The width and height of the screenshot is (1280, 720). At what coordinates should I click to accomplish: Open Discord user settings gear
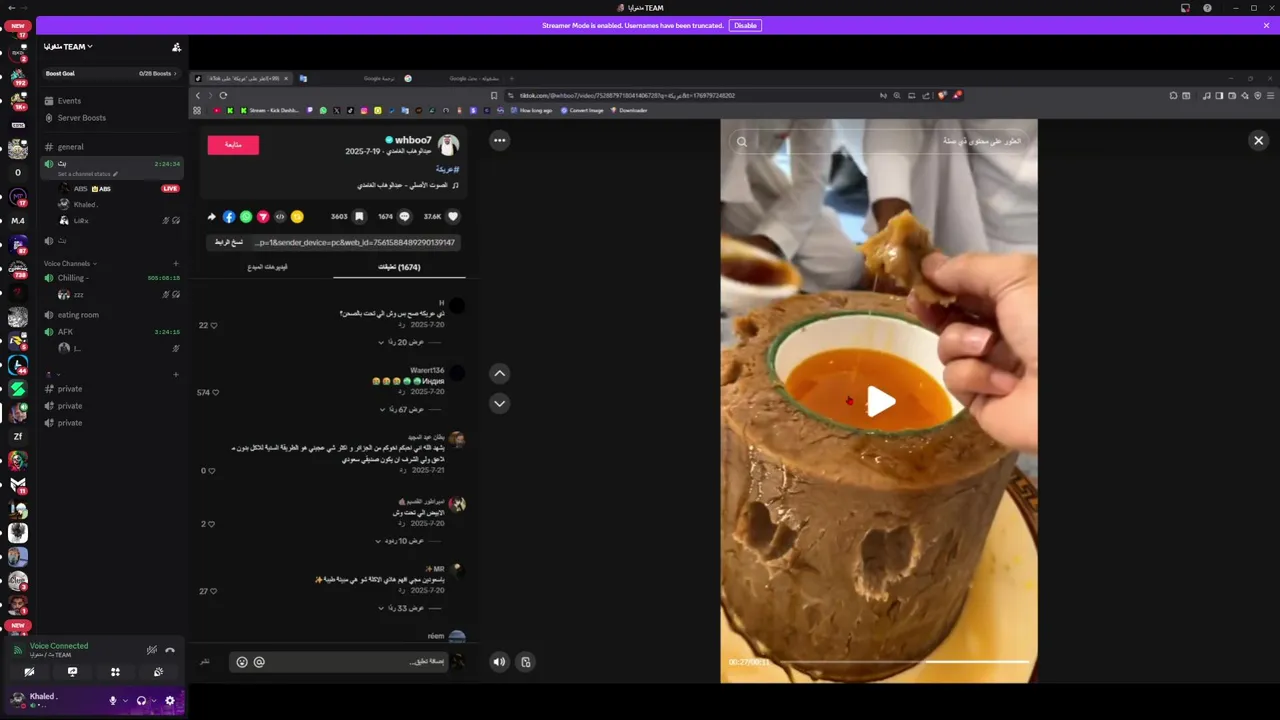169,701
